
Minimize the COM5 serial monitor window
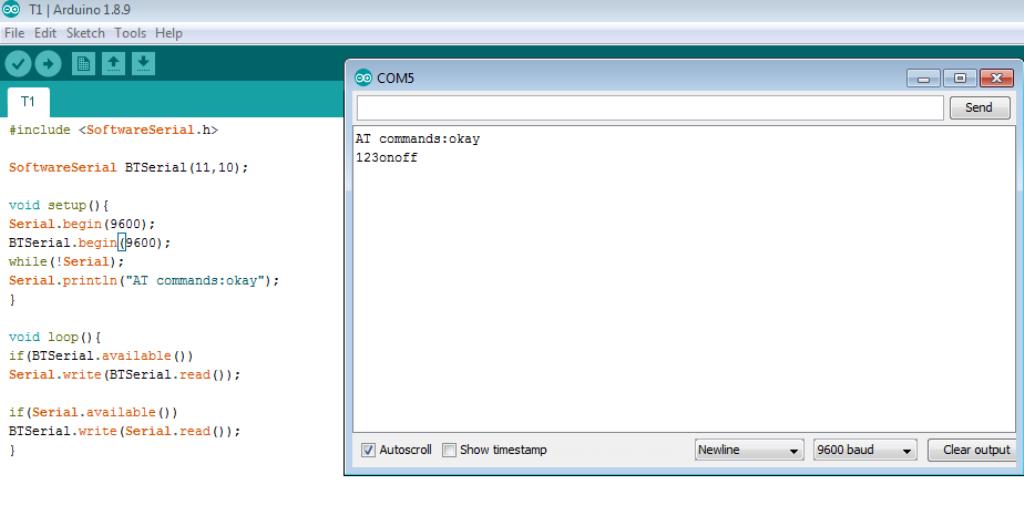point(923,78)
